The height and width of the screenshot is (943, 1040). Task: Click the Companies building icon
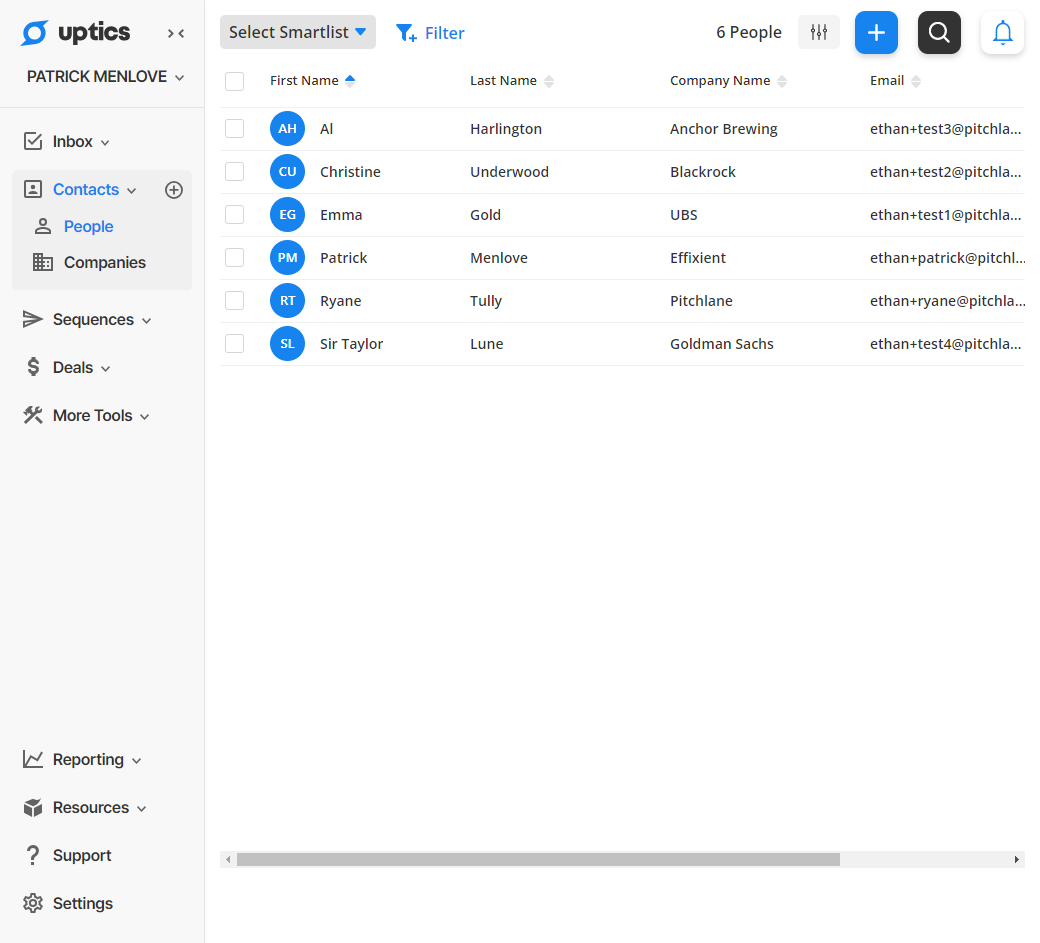coord(43,262)
